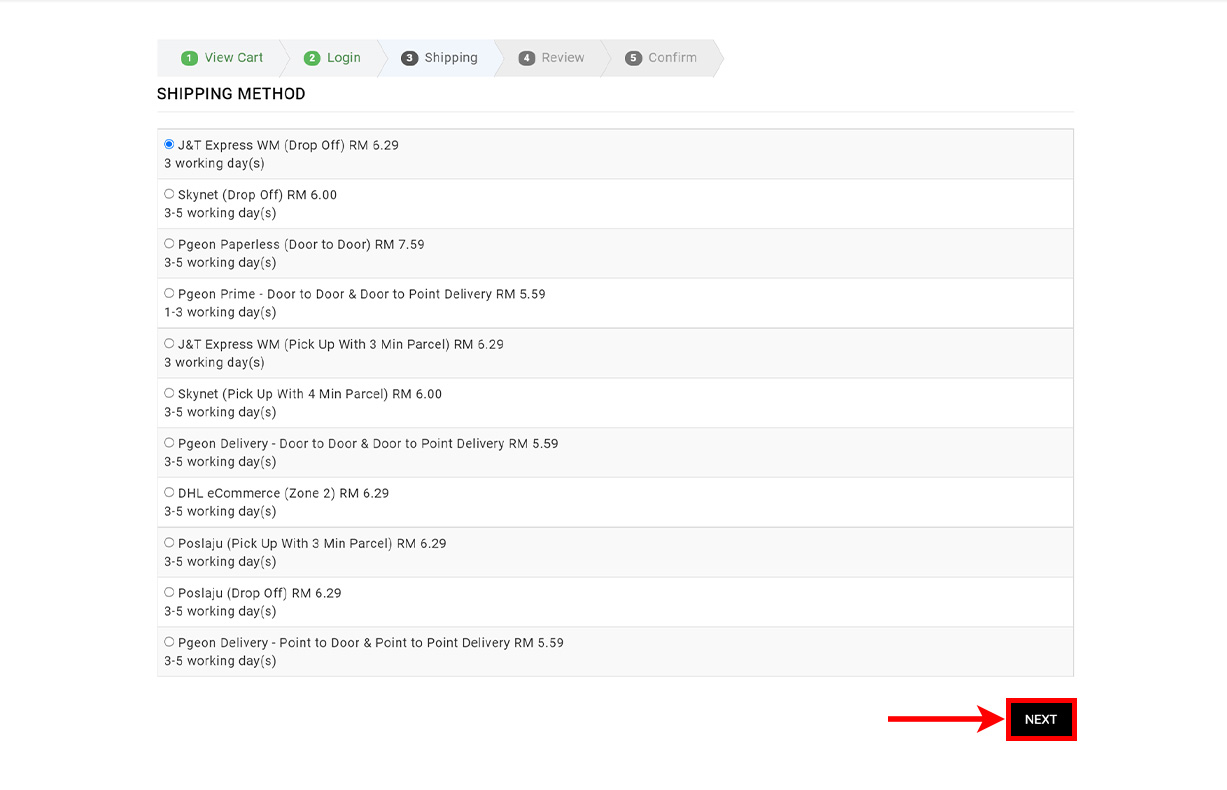Select J&T Express WM (Drop Off) radio button

coord(169,144)
